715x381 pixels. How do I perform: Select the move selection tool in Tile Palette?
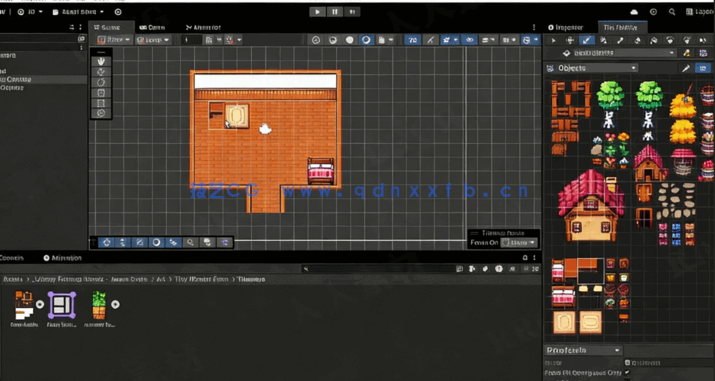[x=570, y=40]
